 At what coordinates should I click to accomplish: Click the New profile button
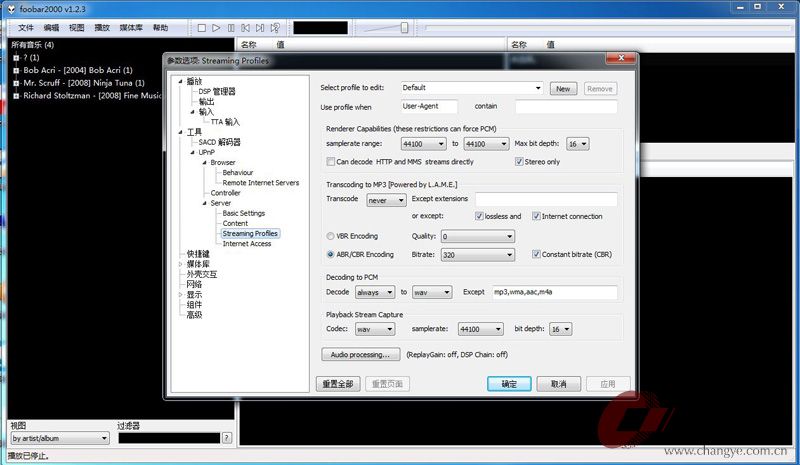563,89
